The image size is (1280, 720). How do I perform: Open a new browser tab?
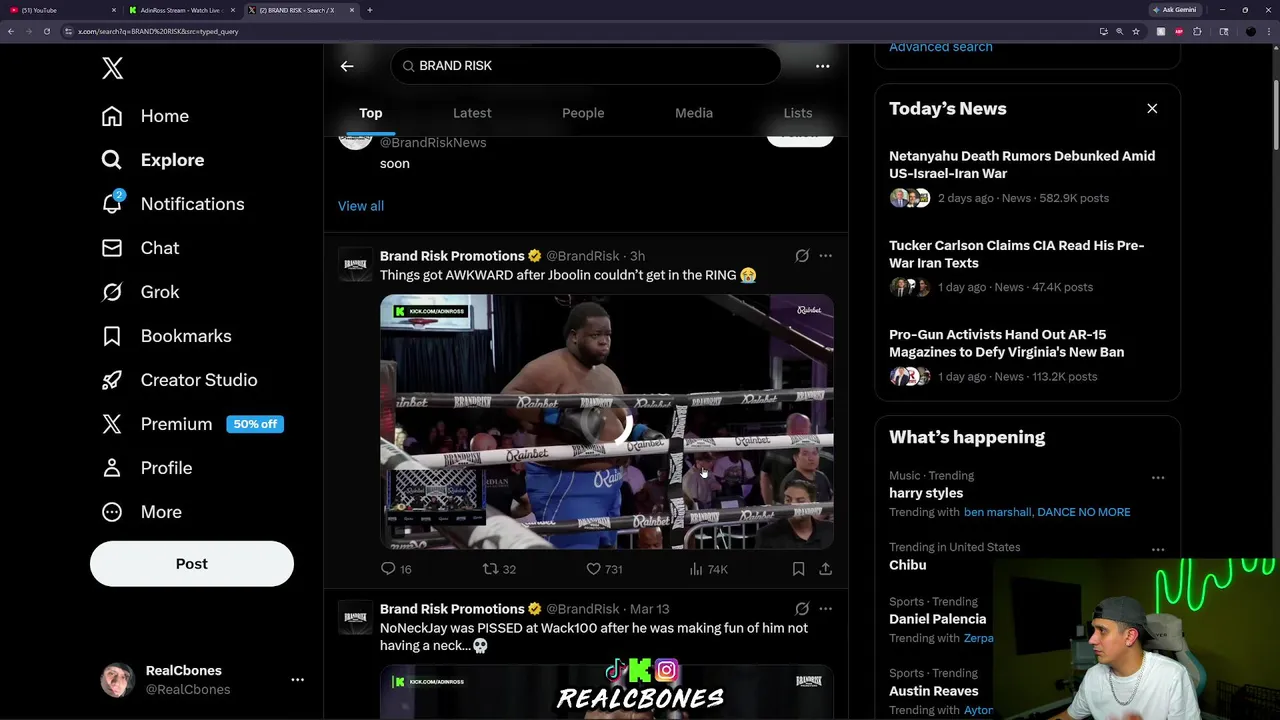tap(370, 10)
